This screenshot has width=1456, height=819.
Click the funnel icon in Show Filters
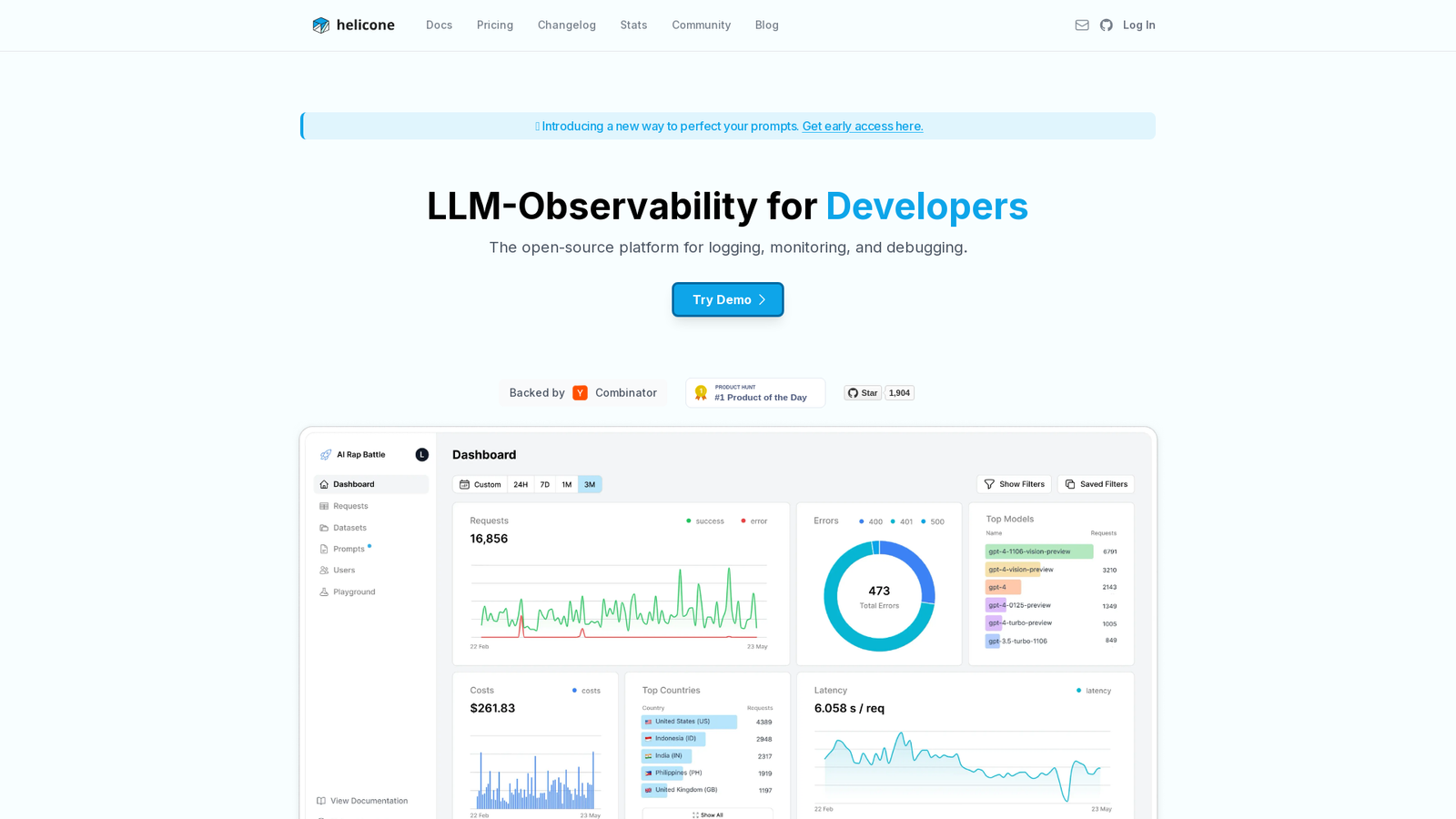tap(989, 484)
